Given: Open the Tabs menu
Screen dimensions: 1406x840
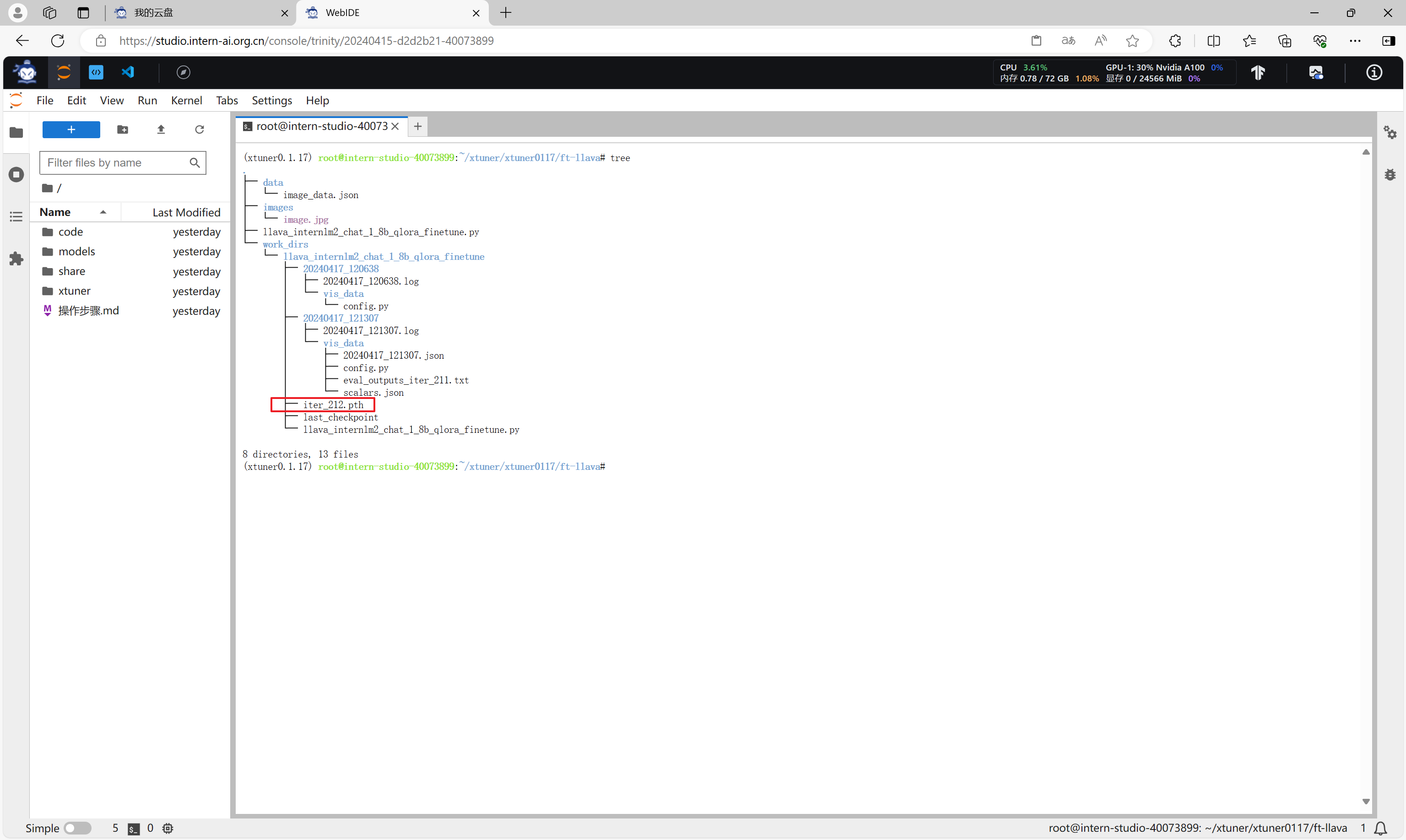Looking at the screenshot, I should click(227, 100).
